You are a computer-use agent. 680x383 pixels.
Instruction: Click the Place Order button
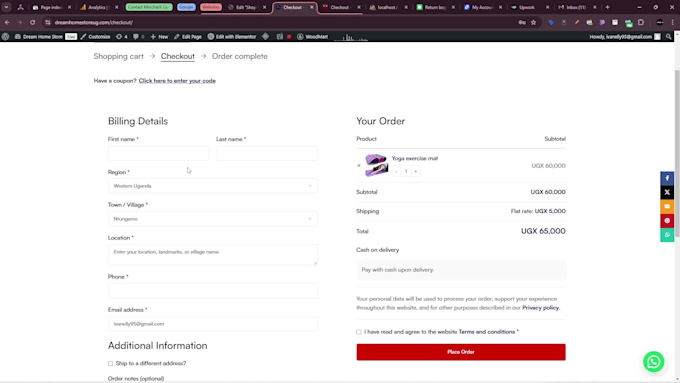point(461,352)
